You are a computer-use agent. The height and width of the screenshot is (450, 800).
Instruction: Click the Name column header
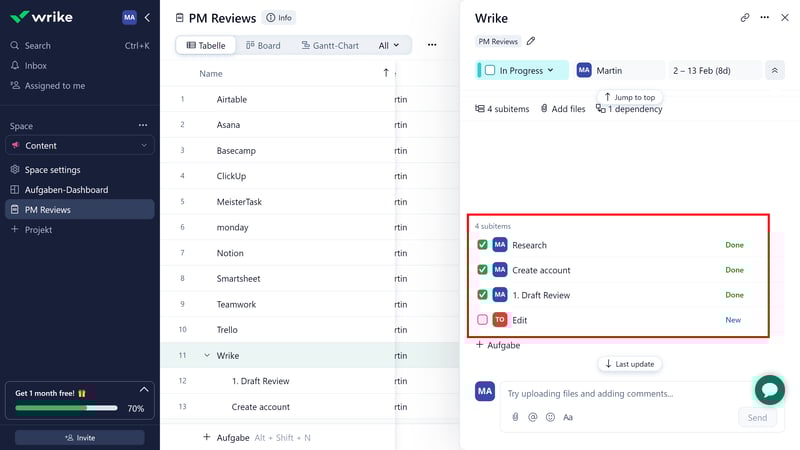coord(211,73)
